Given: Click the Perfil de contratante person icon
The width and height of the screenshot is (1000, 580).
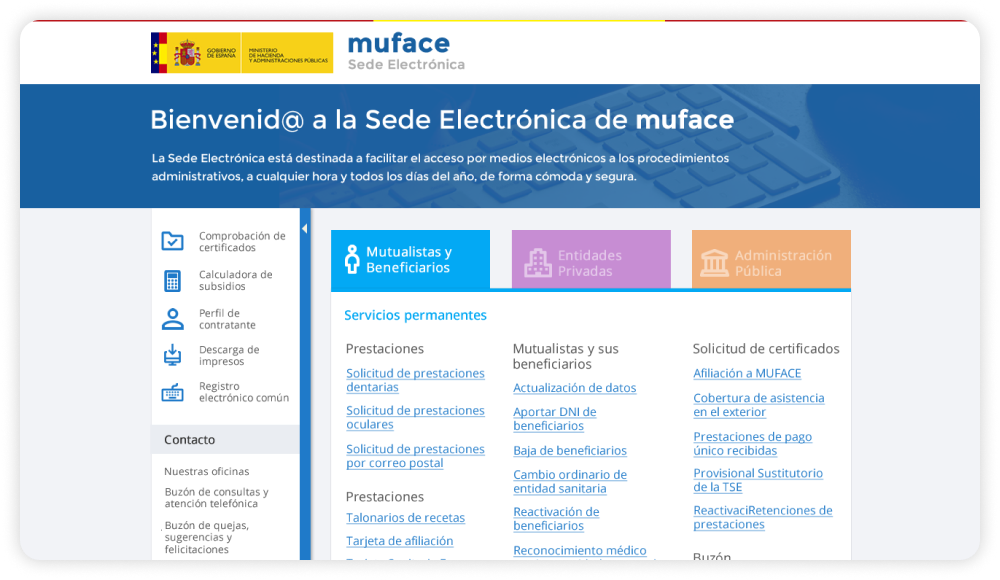Looking at the screenshot, I should [172, 319].
